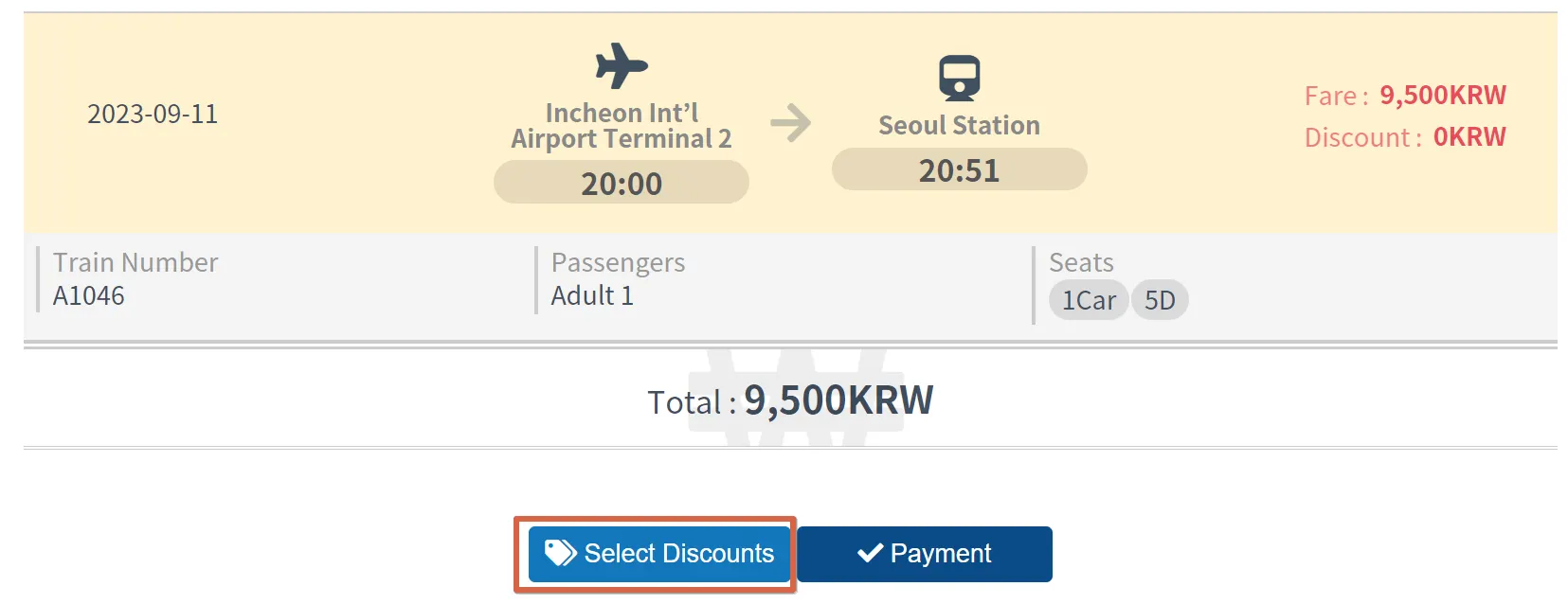Click the Seoul Station destination label
Viewport: 1568px width, 604px height.
pyautogui.click(x=959, y=125)
